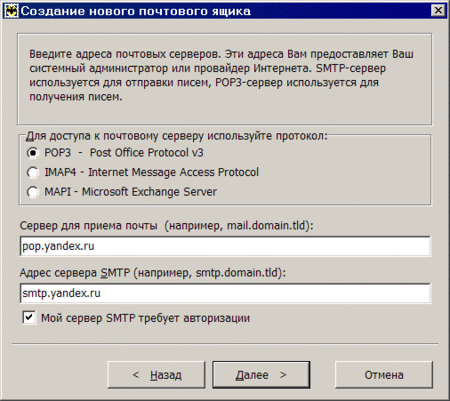Proceed with the Далее button
450x401 pixels.
point(261,375)
